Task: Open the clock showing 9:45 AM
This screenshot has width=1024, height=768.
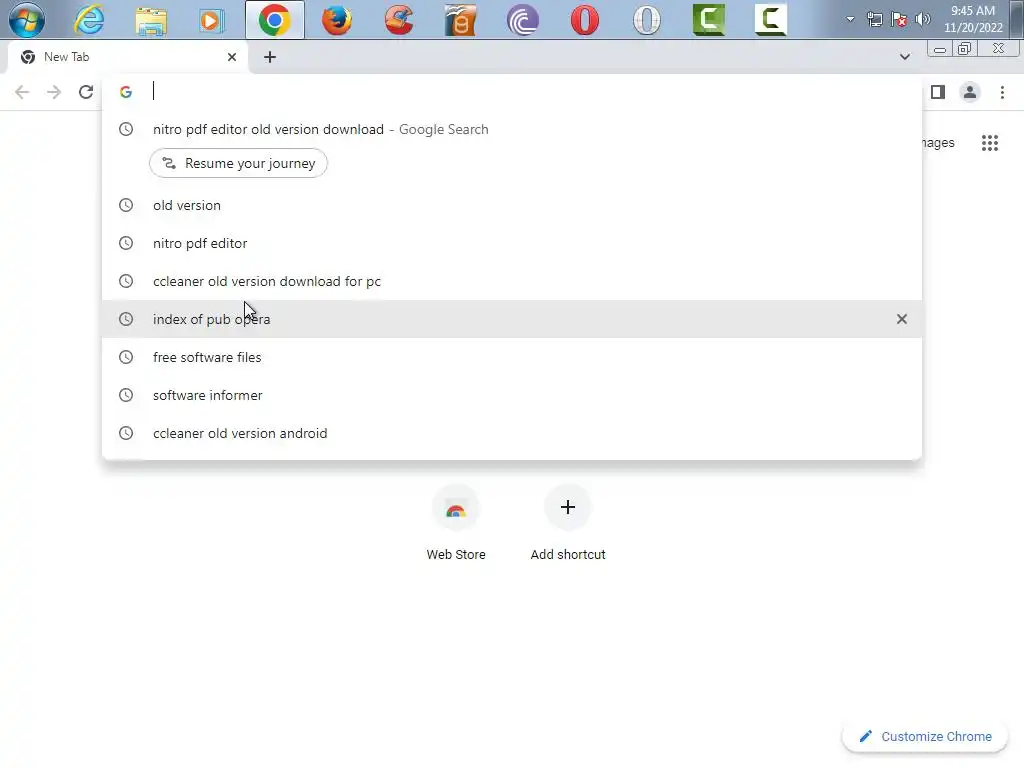Action: (973, 19)
